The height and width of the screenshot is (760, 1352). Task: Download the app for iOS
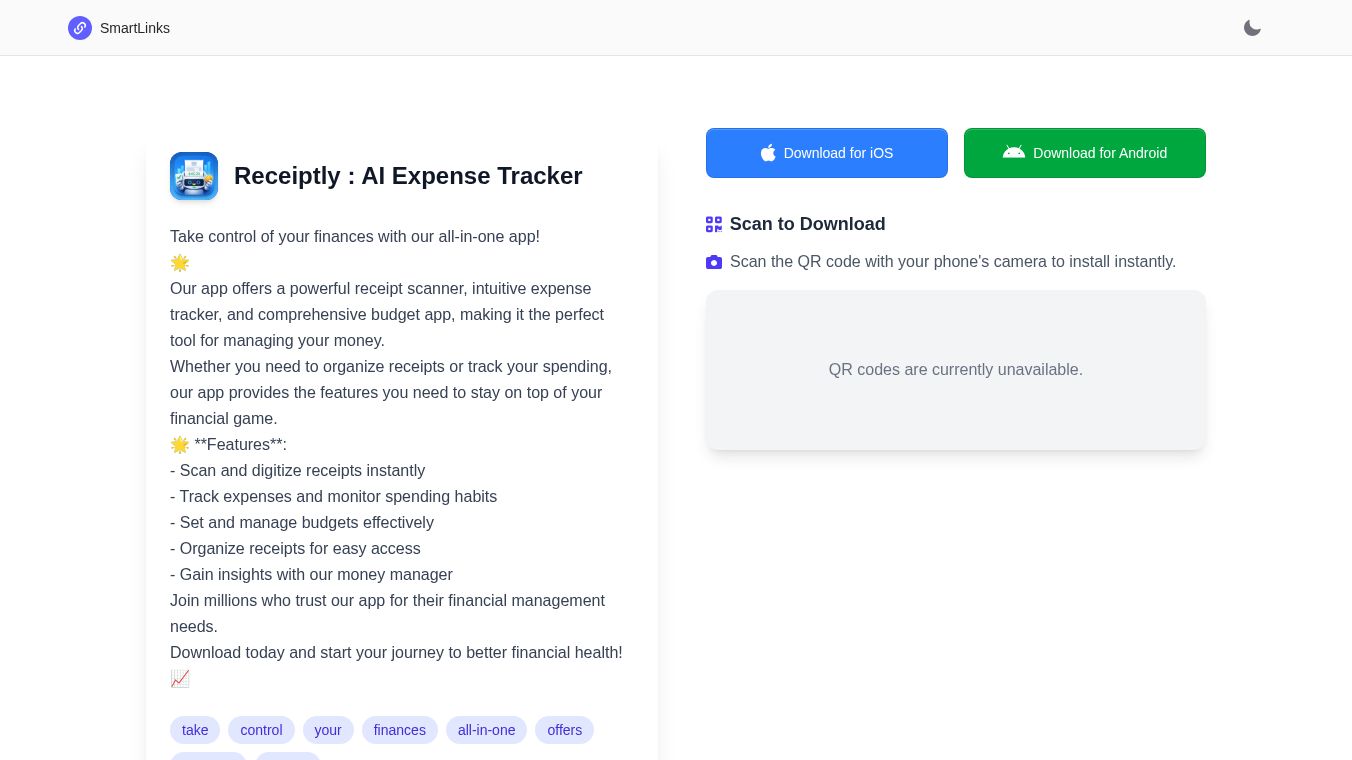(827, 153)
